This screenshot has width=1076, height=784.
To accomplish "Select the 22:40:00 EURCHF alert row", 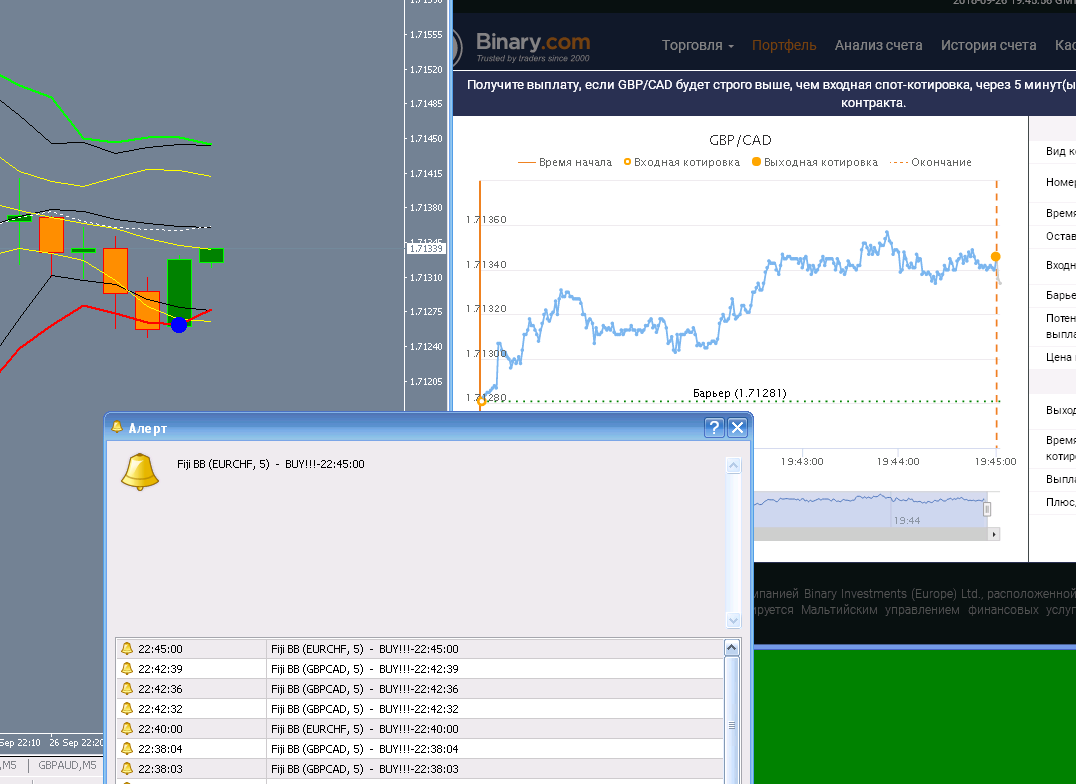I will point(420,728).
